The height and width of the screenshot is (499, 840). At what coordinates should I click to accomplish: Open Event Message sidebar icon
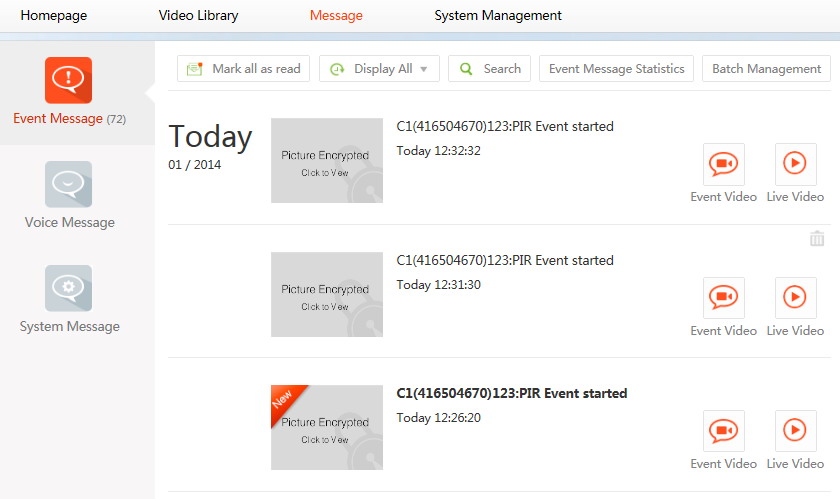coord(68,81)
